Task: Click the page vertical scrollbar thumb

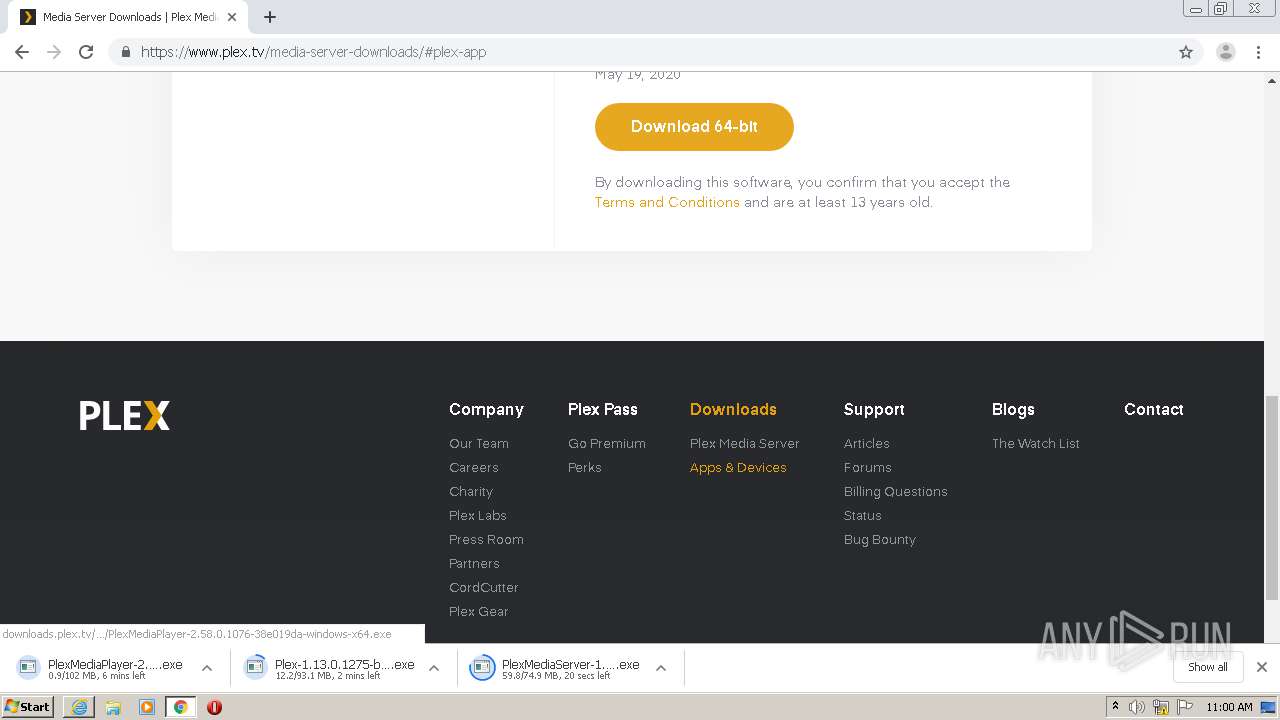Action: click(x=1272, y=497)
